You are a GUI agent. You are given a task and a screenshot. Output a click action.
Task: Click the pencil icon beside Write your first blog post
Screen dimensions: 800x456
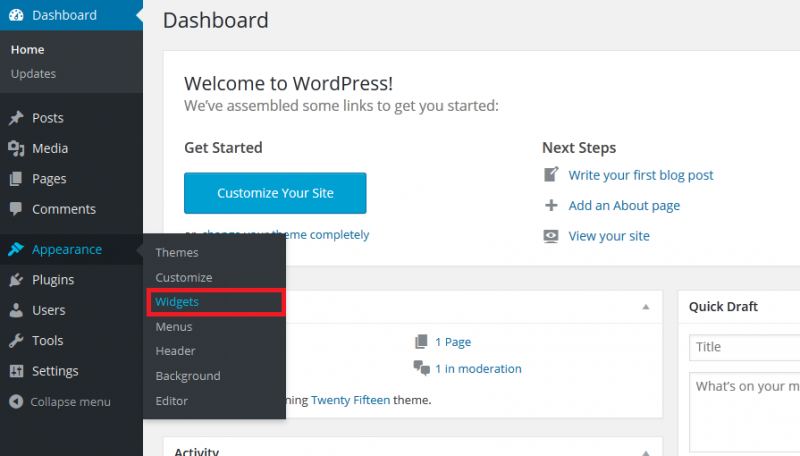551,174
